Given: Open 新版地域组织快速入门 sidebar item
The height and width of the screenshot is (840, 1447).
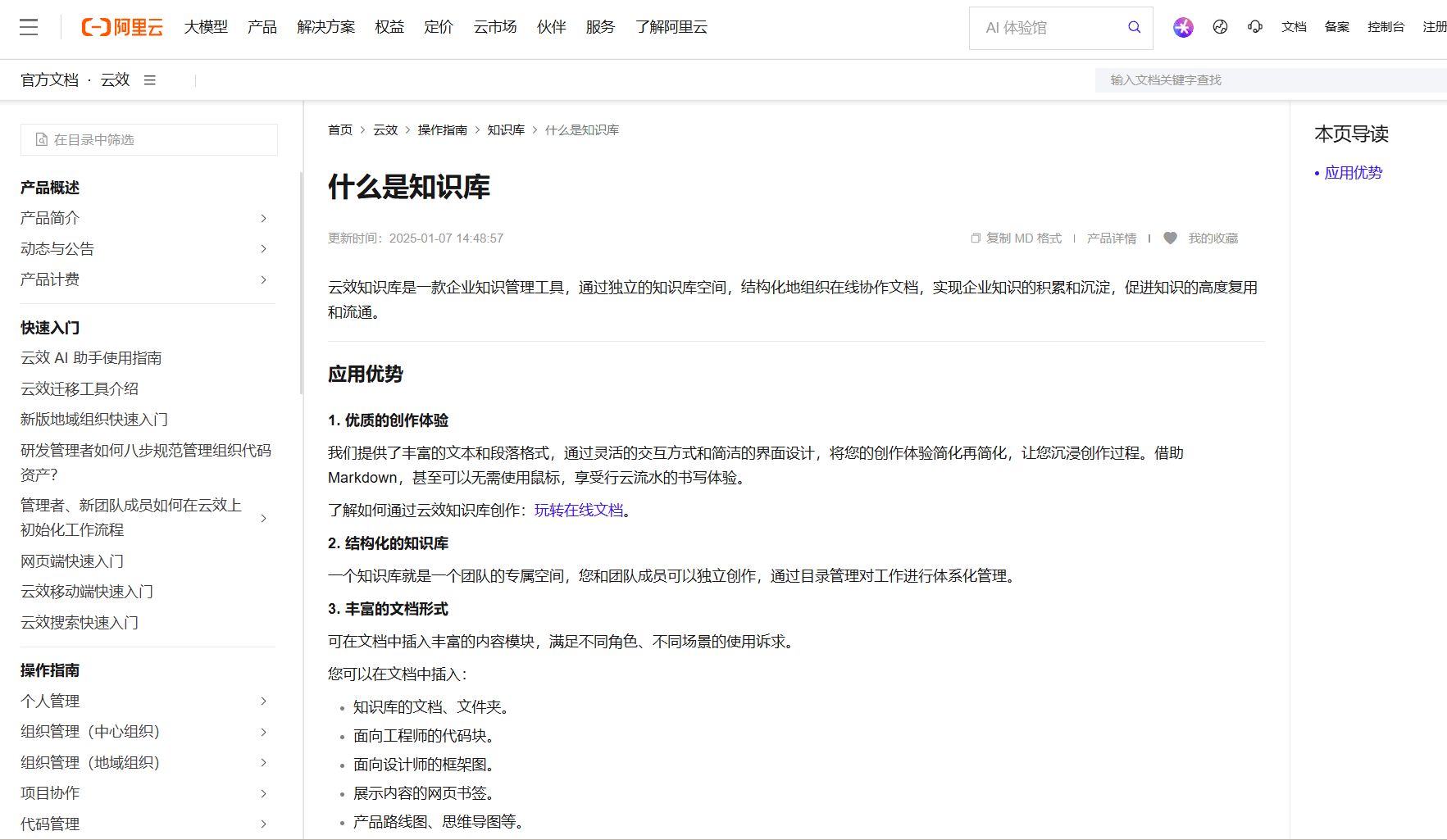Looking at the screenshot, I should pyautogui.click(x=94, y=420).
